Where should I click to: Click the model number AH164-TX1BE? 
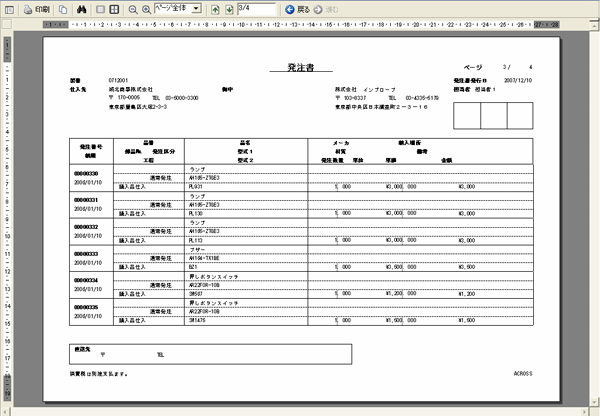pyautogui.click(x=204, y=258)
